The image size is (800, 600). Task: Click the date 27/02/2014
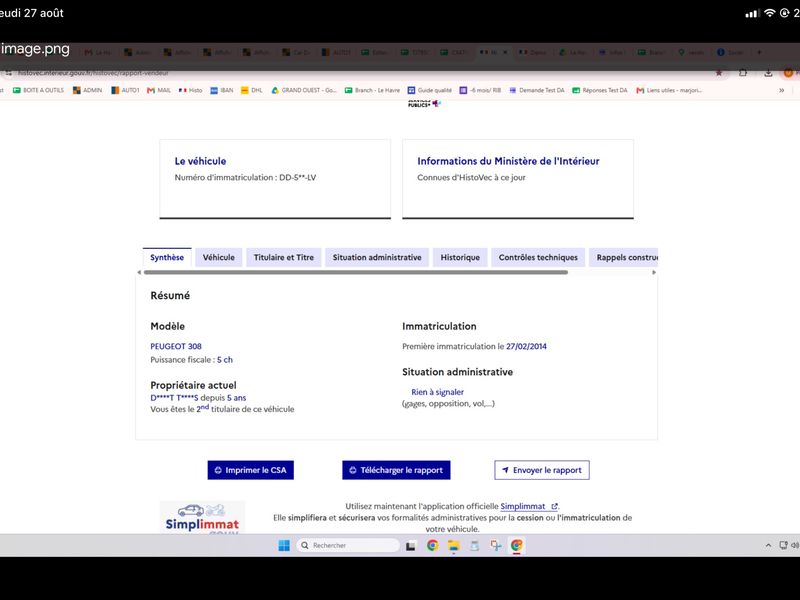[526, 346]
